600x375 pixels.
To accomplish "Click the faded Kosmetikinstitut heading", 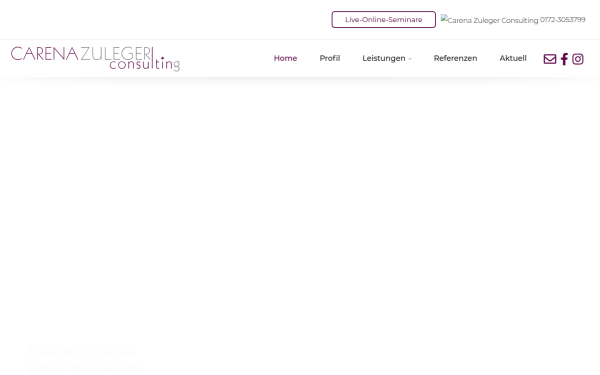I will [83, 349].
